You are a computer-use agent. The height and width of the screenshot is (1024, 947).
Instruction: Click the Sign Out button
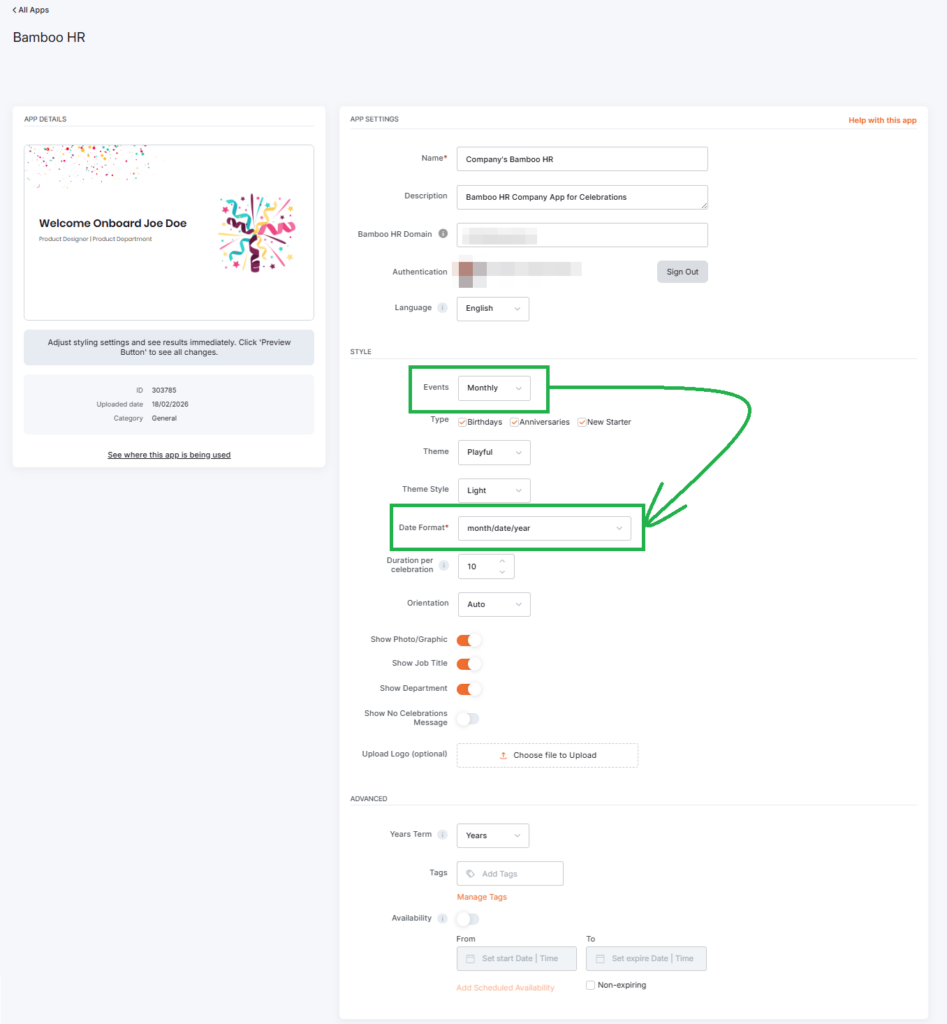(682, 271)
